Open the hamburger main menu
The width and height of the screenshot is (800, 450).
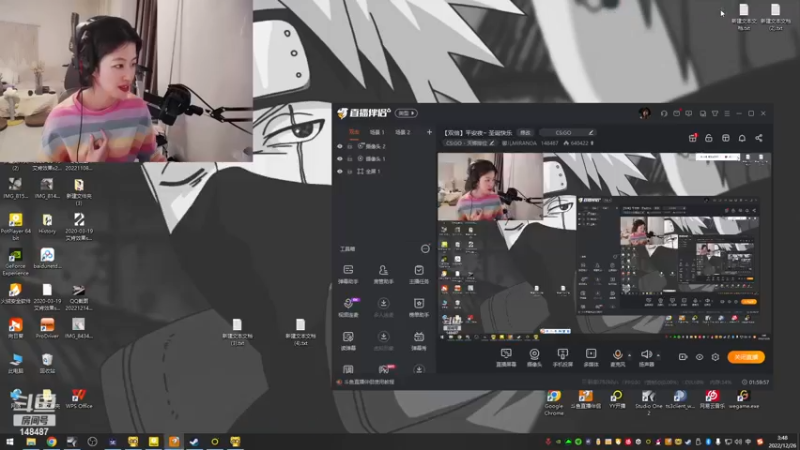[x=727, y=113]
